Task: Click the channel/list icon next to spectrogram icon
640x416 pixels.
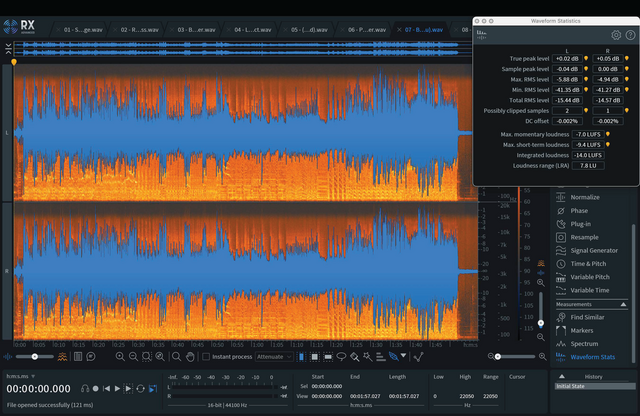Action: pos(78,356)
